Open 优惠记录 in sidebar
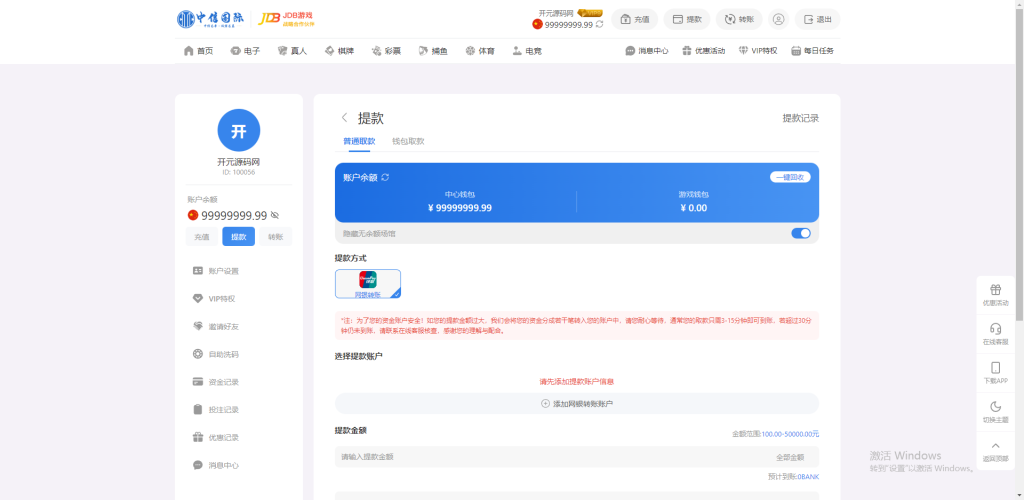Viewport: 1024px width, 500px height. [216, 437]
